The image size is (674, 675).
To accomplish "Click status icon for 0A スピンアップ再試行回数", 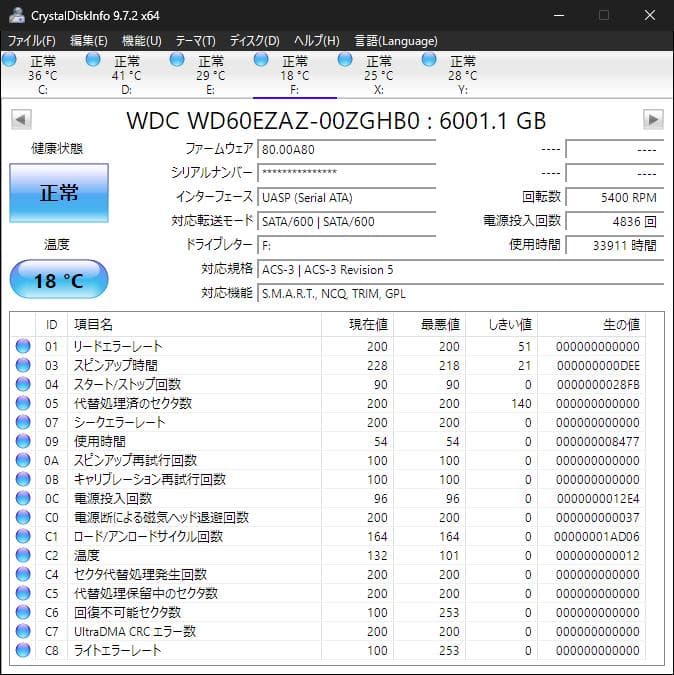I will point(23,460).
